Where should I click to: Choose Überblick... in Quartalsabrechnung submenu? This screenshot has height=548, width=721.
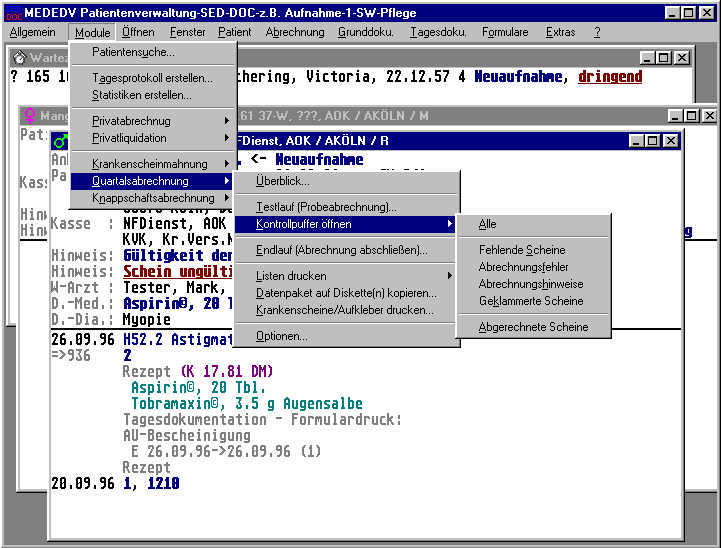pos(347,181)
